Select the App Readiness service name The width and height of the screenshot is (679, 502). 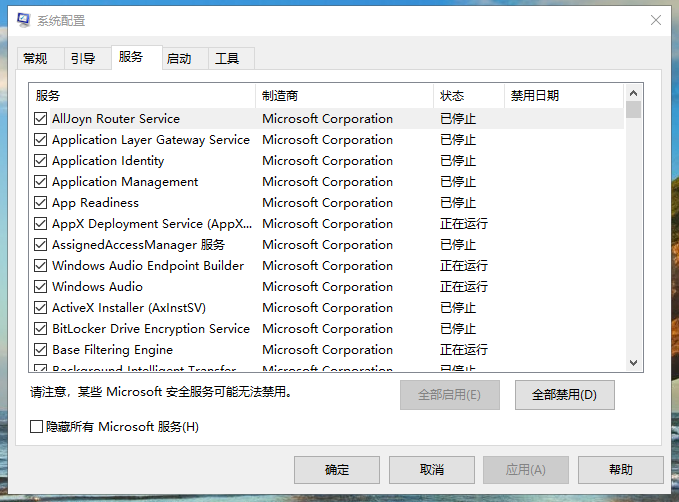[96, 203]
